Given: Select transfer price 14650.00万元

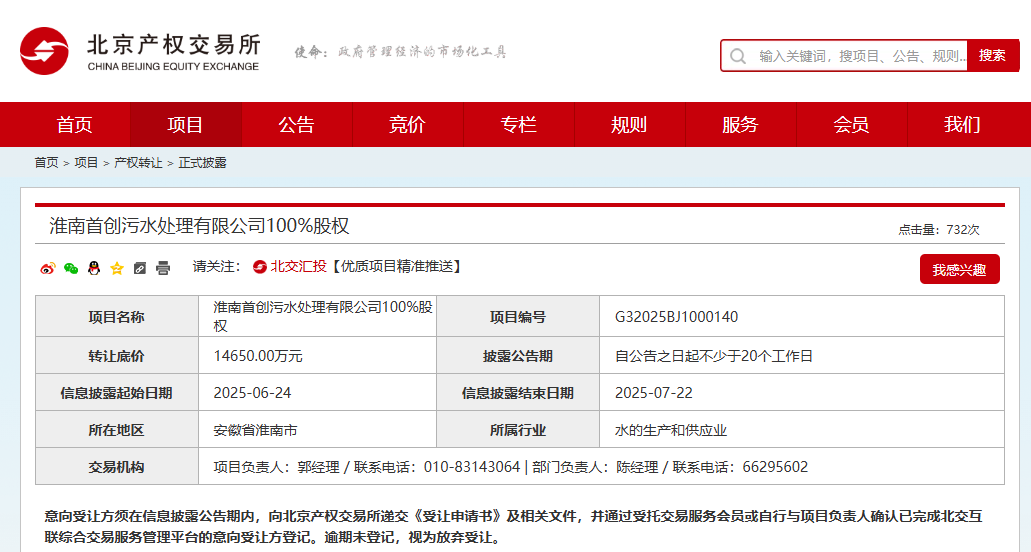Looking at the screenshot, I should [258, 356].
